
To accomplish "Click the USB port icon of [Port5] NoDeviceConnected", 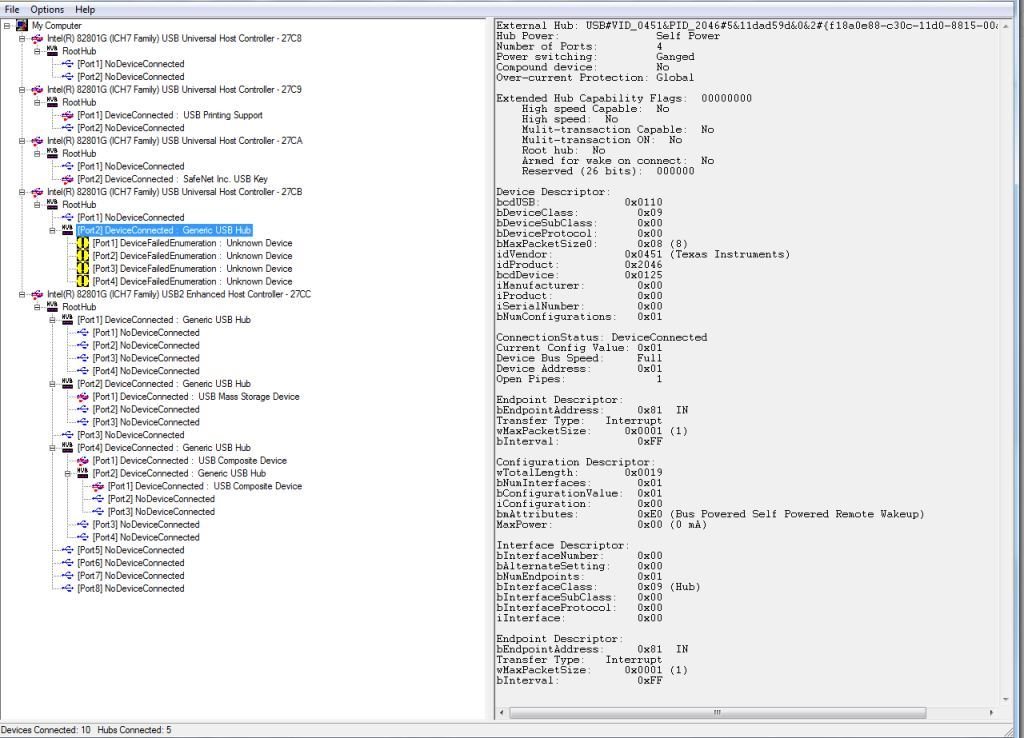I will [x=67, y=550].
